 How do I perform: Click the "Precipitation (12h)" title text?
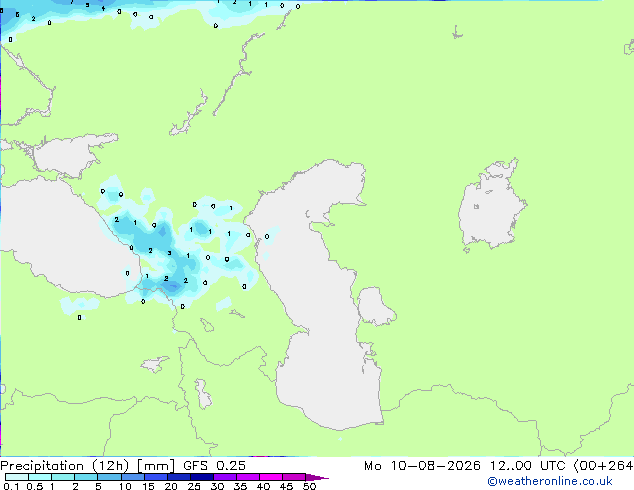click(x=65, y=466)
